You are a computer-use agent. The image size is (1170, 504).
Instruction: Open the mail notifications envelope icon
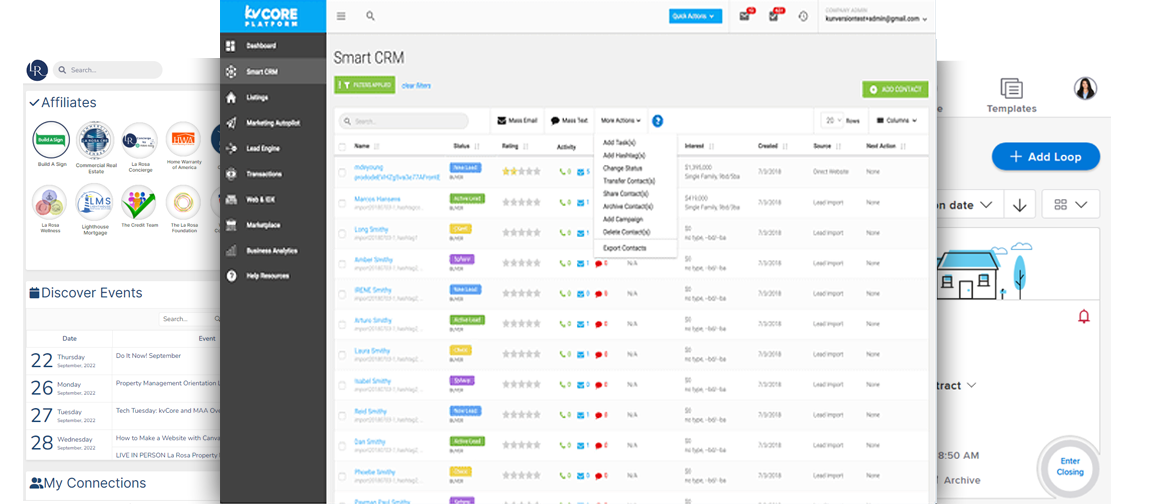click(745, 16)
